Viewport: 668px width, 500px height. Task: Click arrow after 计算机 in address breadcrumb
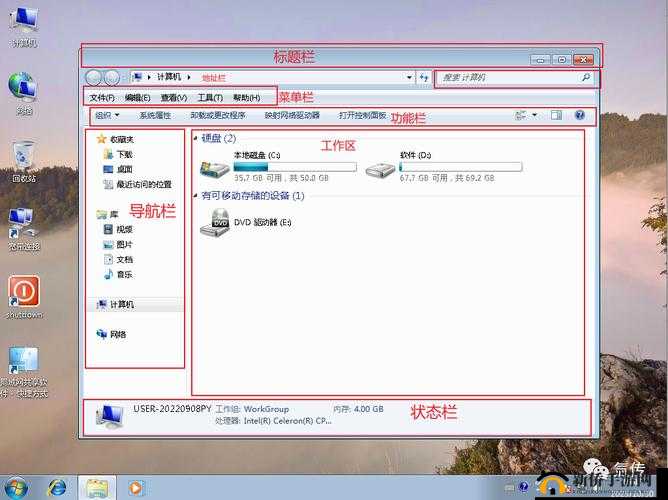coord(189,77)
